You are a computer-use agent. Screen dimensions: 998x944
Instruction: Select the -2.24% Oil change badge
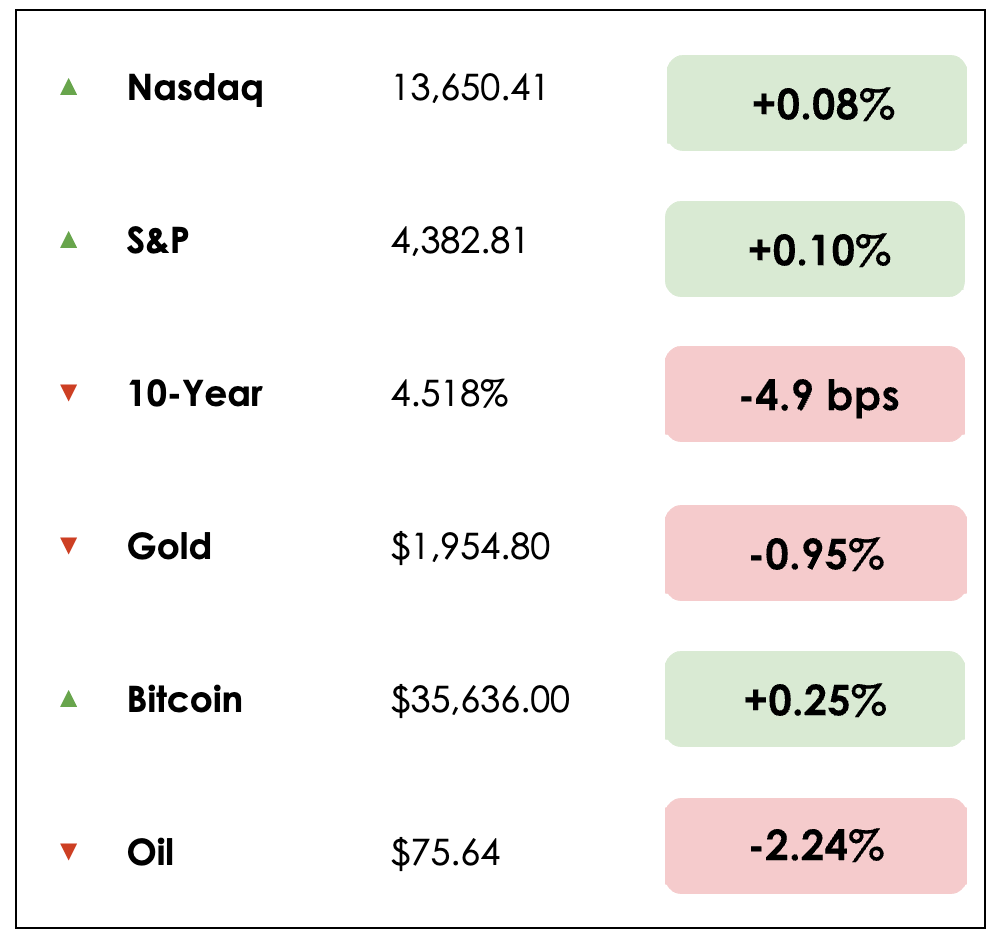(x=816, y=846)
